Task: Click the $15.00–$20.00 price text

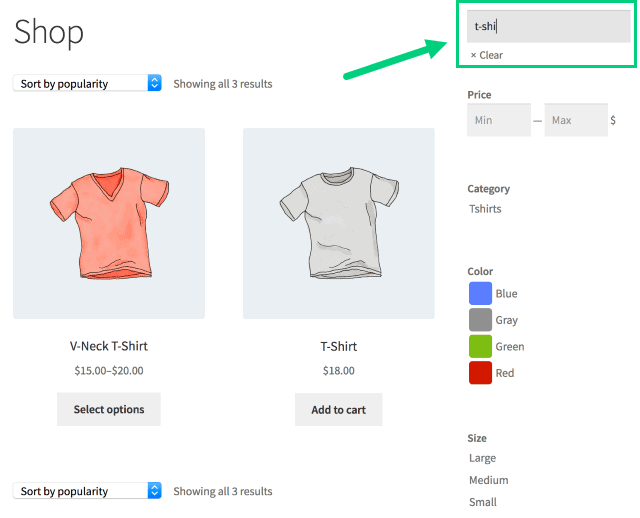Action: (x=109, y=371)
